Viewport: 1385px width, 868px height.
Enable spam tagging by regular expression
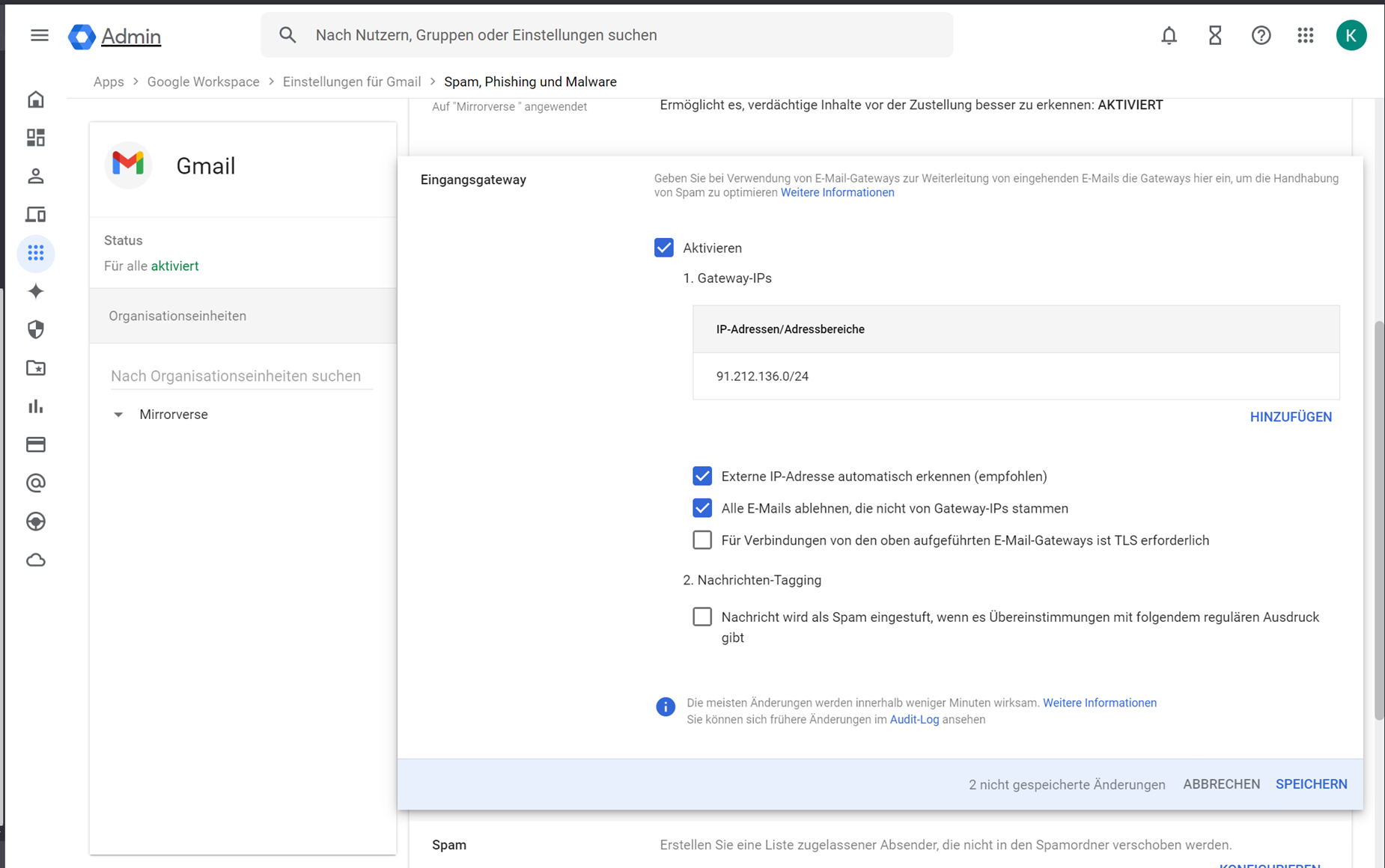701,617
